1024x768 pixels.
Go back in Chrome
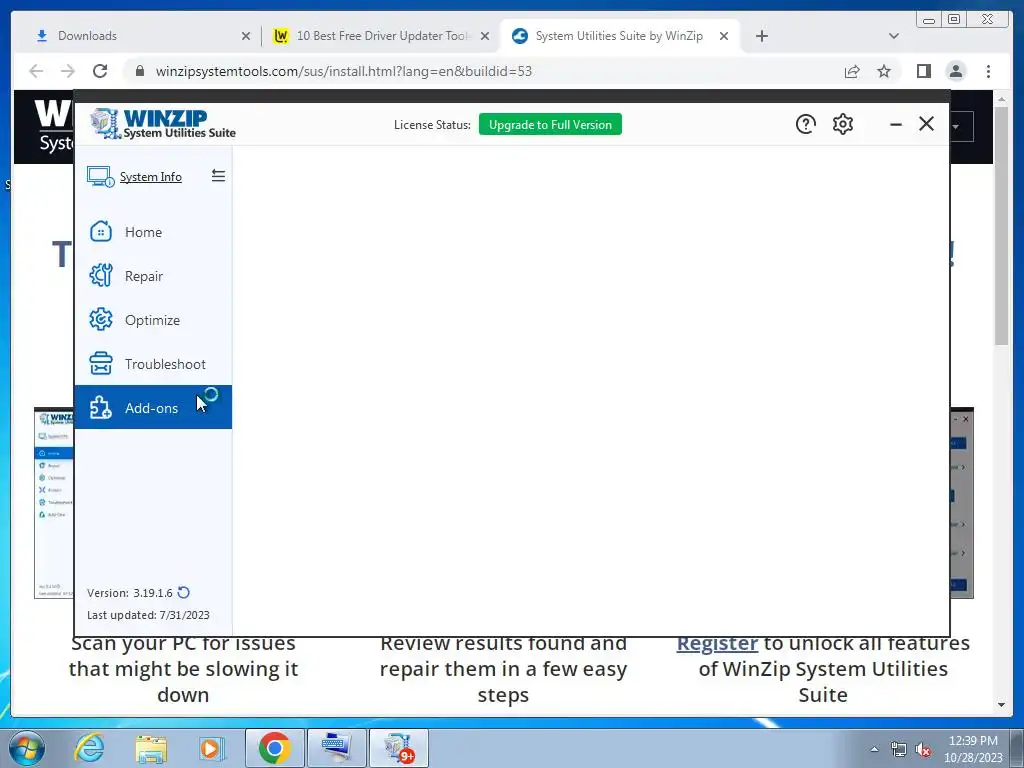click(x=36, y=71)
